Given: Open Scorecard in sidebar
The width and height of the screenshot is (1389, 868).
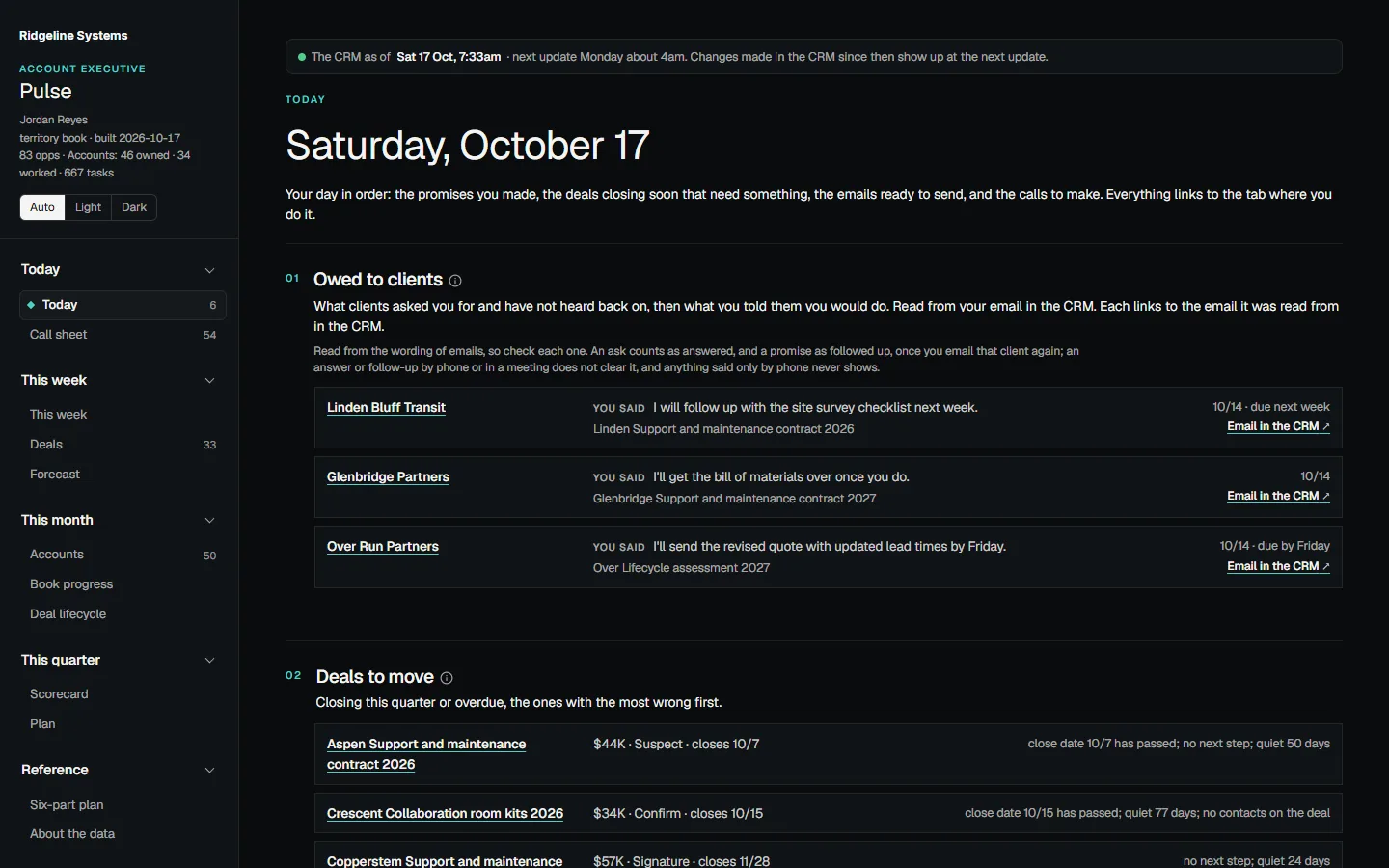Looking at the screenshot, I should pos(123,694).
